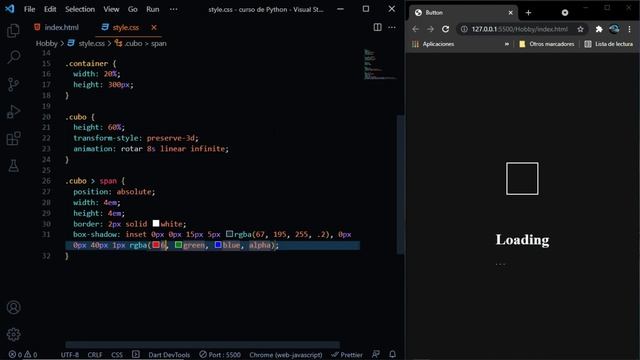Open the Chrome Extensions puzzle icon
The image size is (640, 360).
(x=599, y=29)
